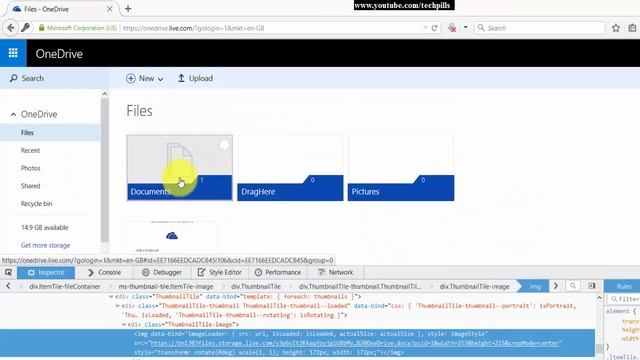Click the OneDrive header title

pyautogui.click(x=59, y=53)
